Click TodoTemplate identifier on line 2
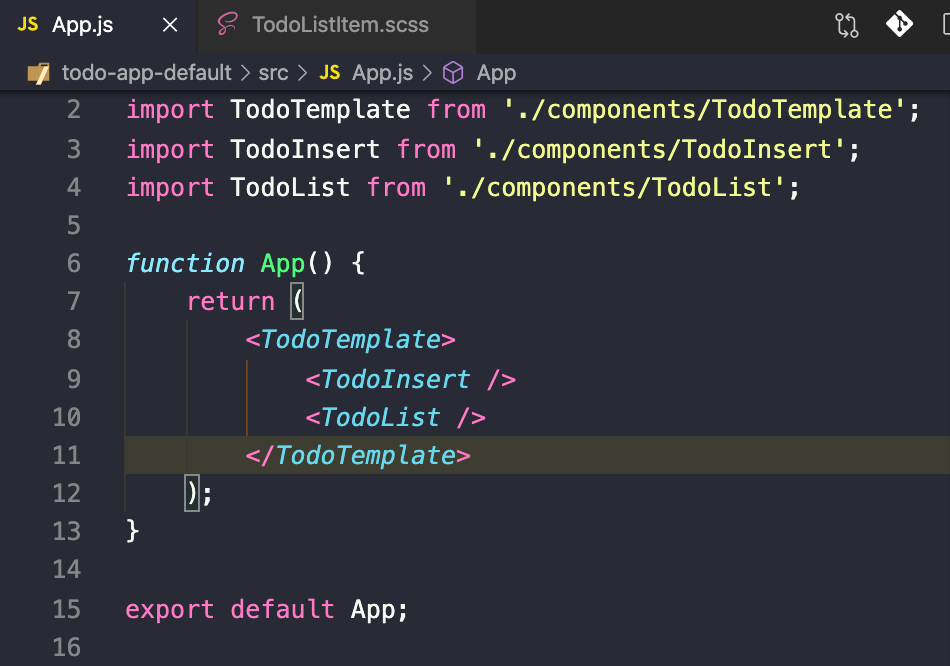Screen dimensions: 950x666 point(321,110)
